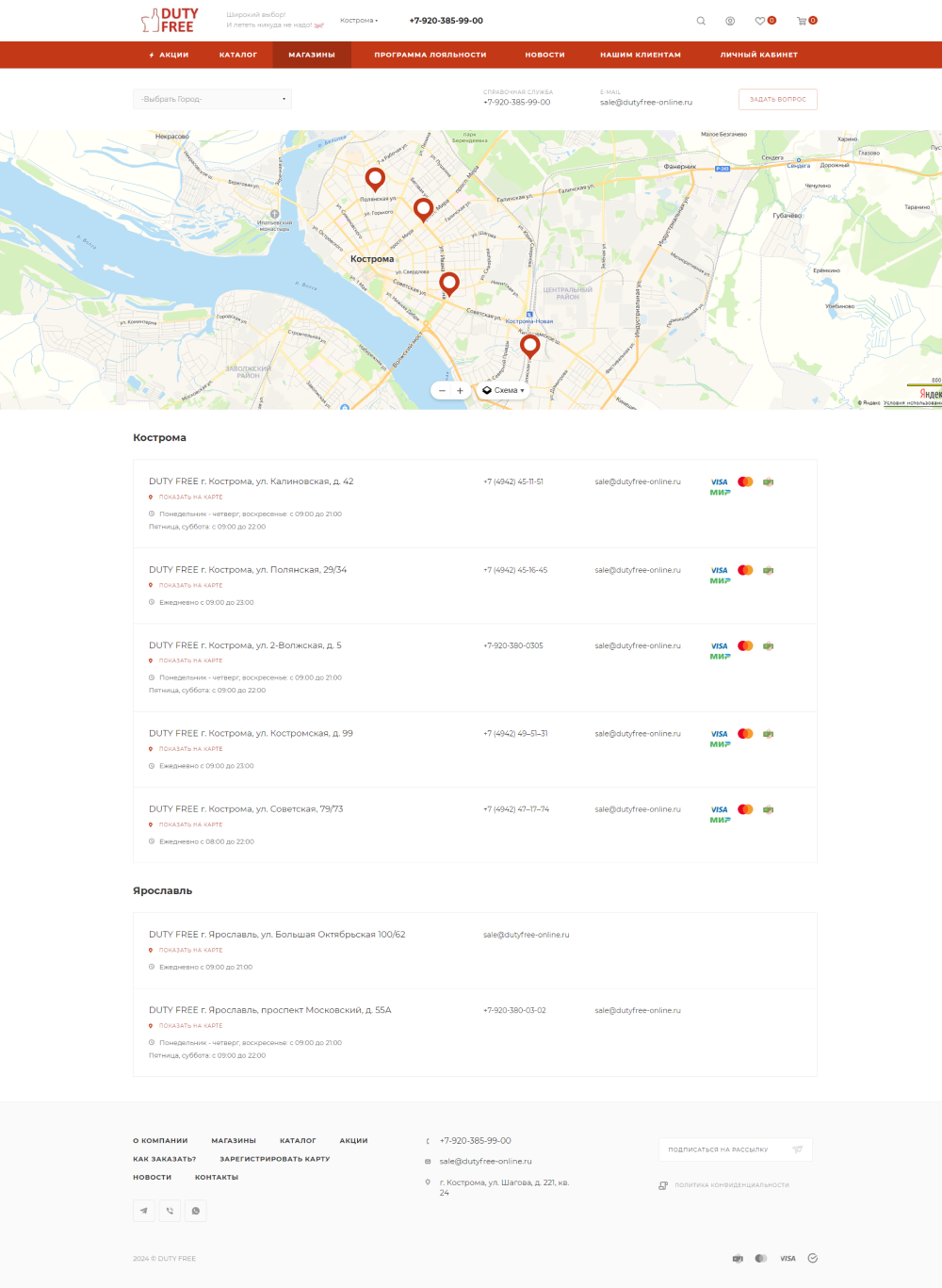This screenshot has width=942, height=1288.
Task: Click the 'Подписаться на рассылку' email field
Action: click(x=725, y=1149)
